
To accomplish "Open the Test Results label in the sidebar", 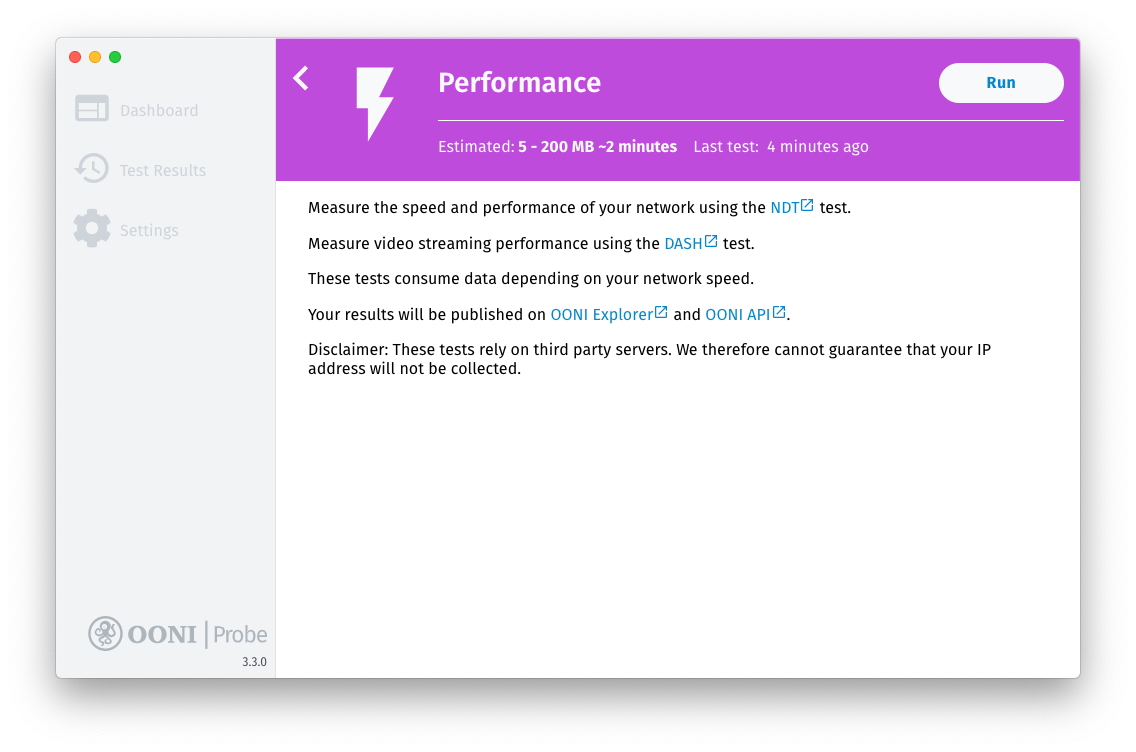I will click(x=163, y=170).
